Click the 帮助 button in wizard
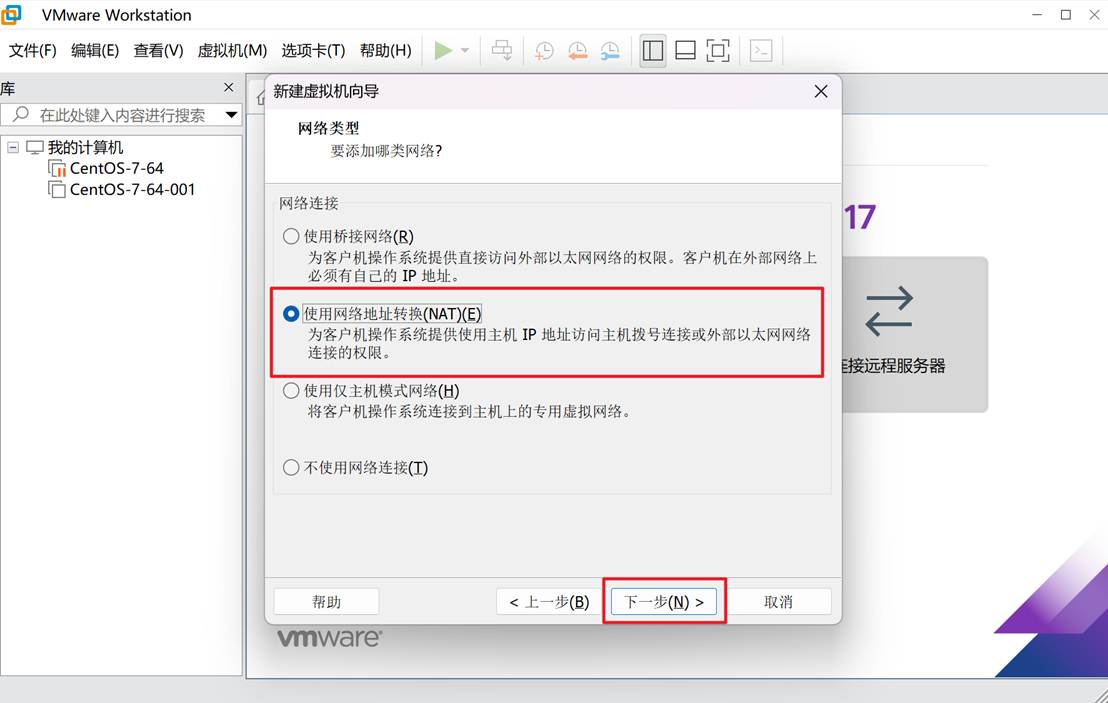Image resolution: width=1108 pixels, height=703 pixels. (326, 602)
